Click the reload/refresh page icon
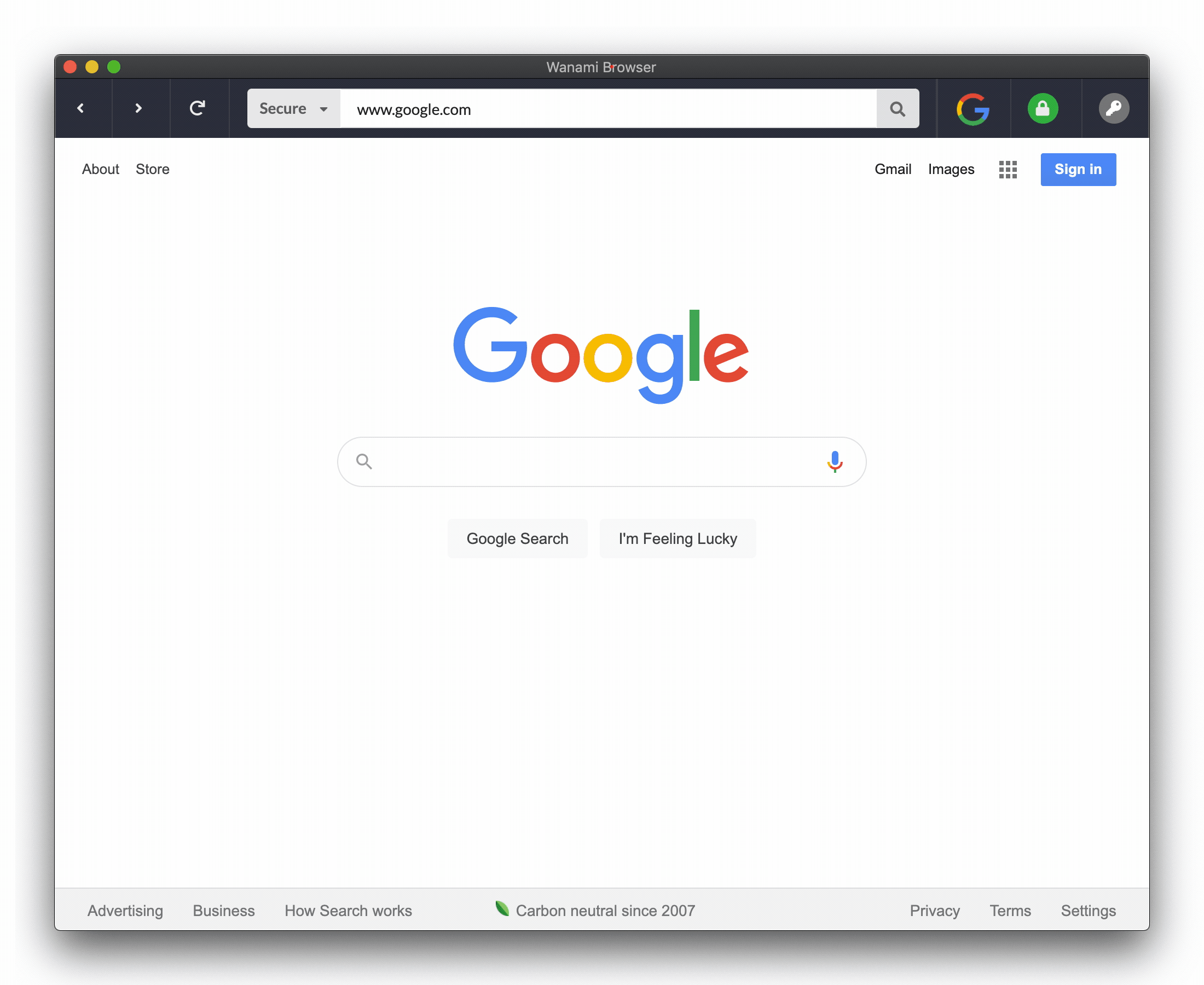The height and width of the screenshot is (985, 1204). [x=197, y=108]
